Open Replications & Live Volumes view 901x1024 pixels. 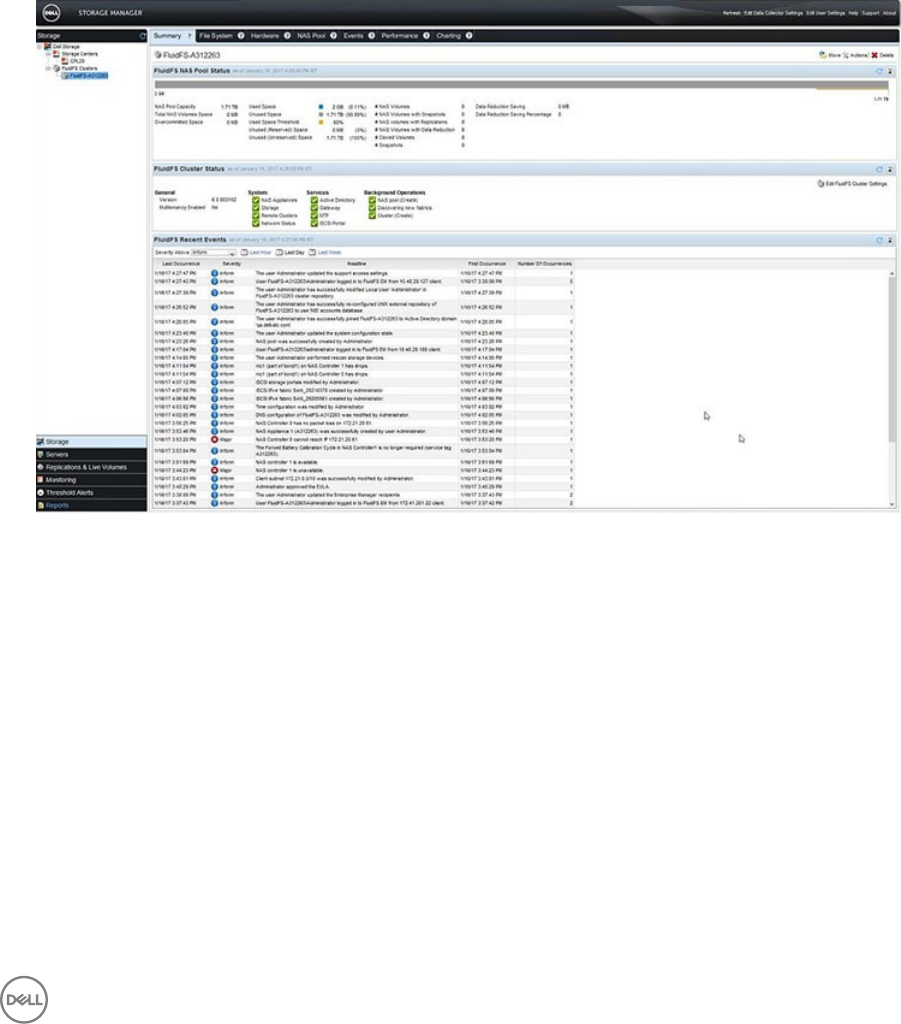[91, 467]
